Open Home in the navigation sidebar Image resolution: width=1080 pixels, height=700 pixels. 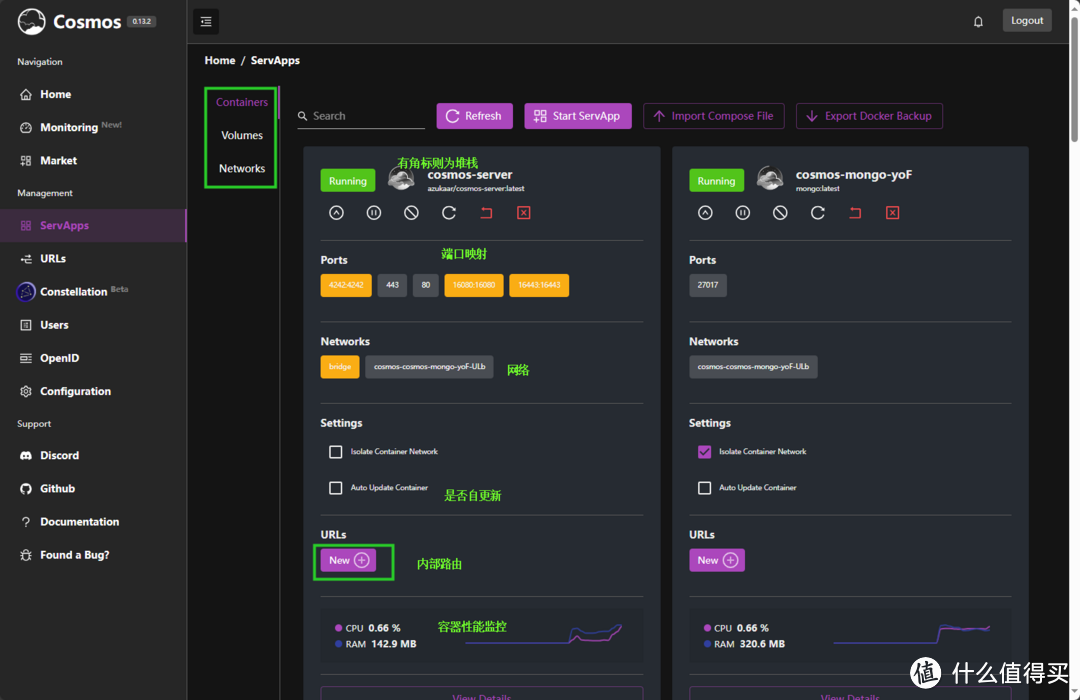click(93, 94)
